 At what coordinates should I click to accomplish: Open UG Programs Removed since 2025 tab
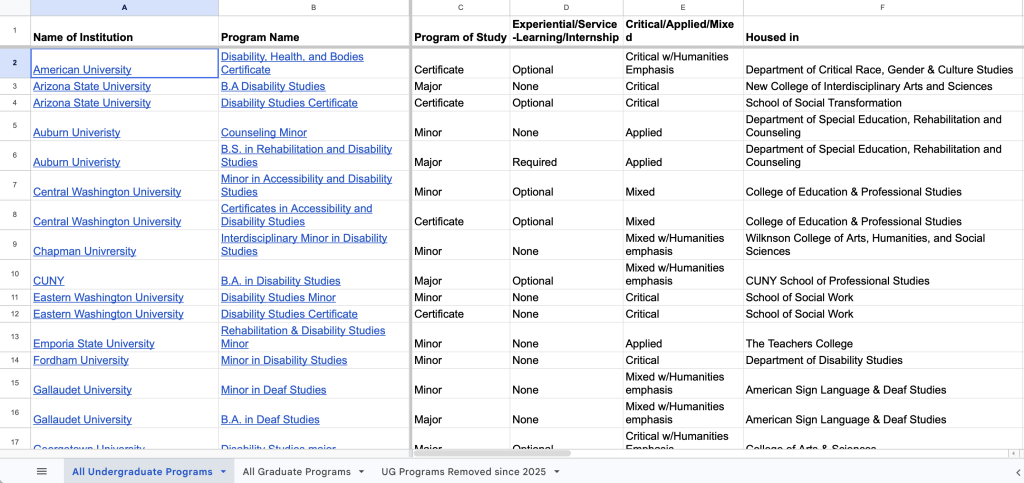[465, 471]
